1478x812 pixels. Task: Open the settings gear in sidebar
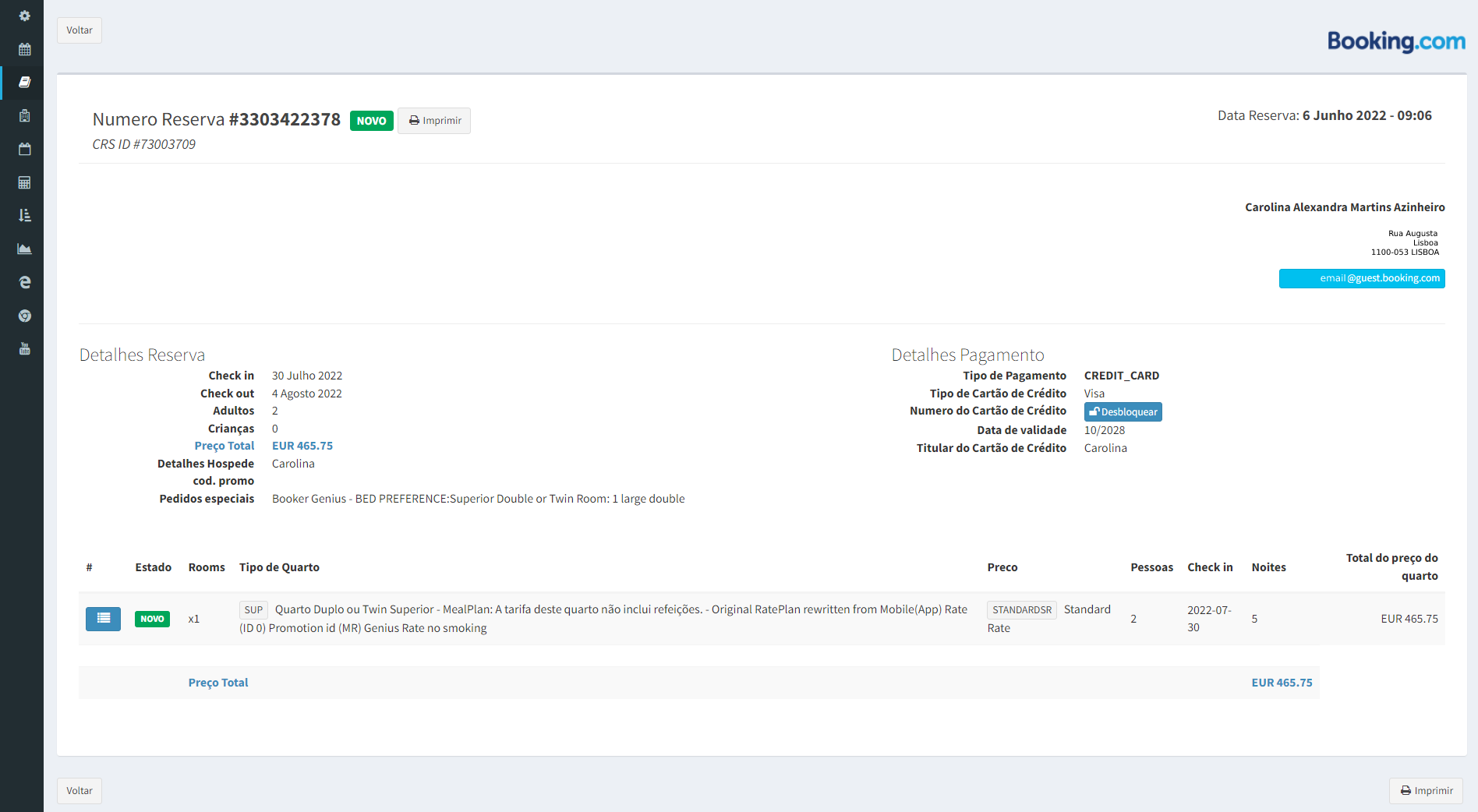(x=24, y=16)
